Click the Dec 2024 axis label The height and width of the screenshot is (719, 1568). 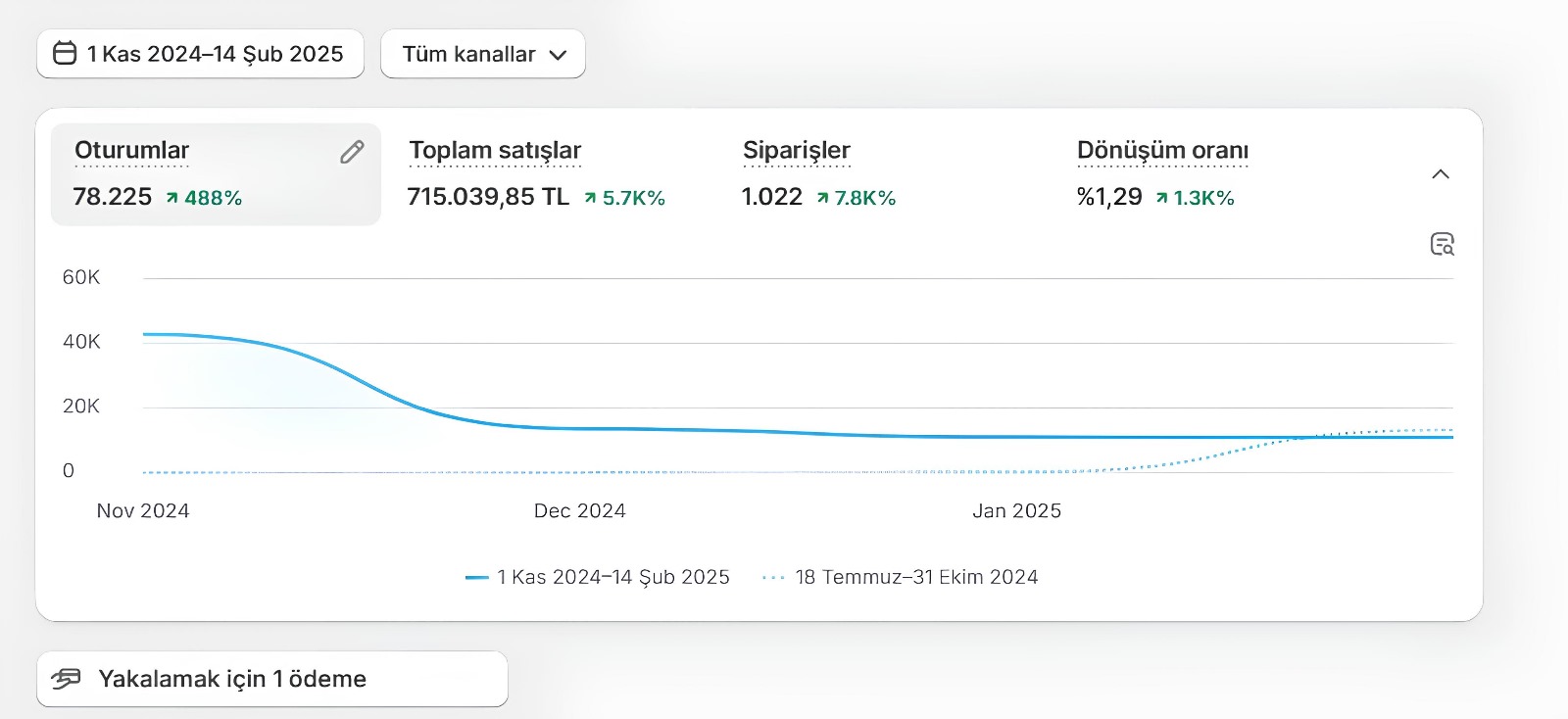click(x=579, y=510)
